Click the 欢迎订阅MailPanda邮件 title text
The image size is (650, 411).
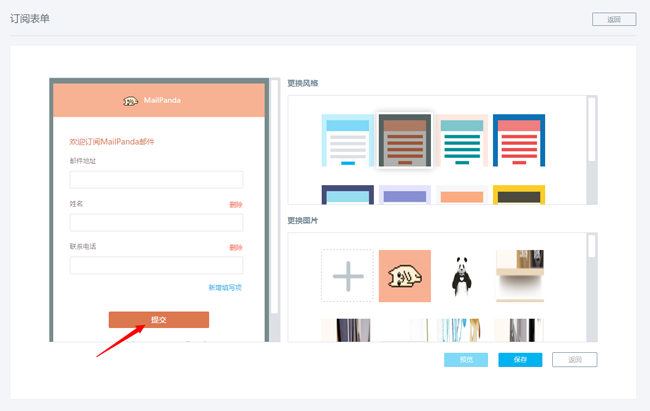tap(112, 142)
